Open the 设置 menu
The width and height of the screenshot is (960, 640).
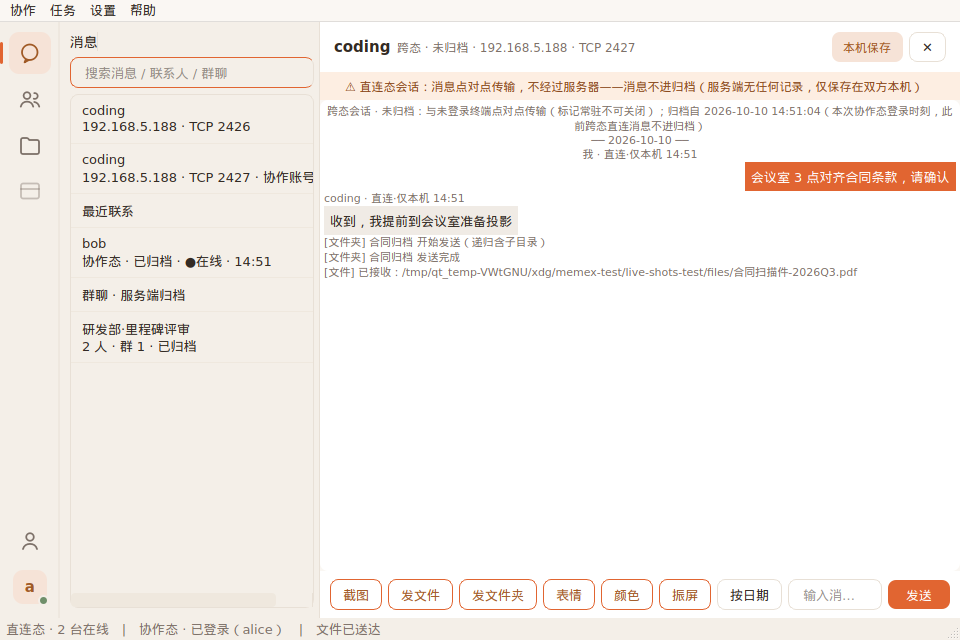click(102, 10)
